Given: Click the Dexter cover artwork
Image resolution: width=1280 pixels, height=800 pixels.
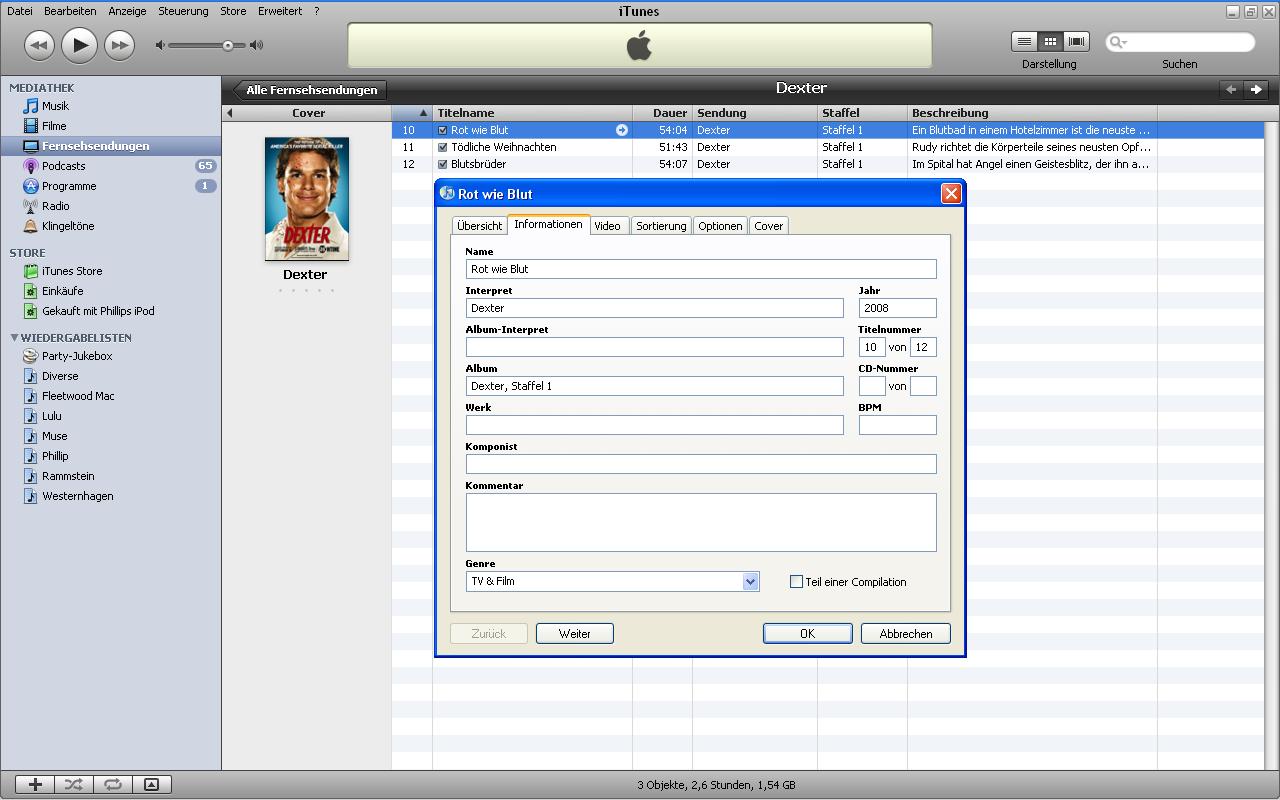Looking at the screenshot, I should pyautogui.click(x=307, y=199).
